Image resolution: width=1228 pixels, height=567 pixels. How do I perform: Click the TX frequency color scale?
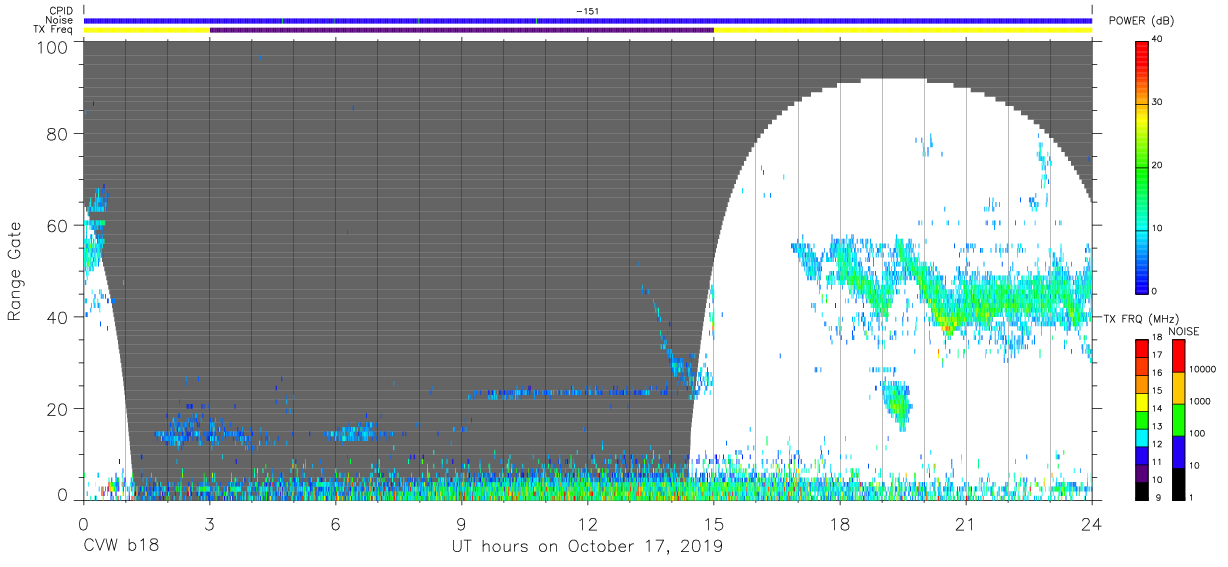coord(1142,418)
